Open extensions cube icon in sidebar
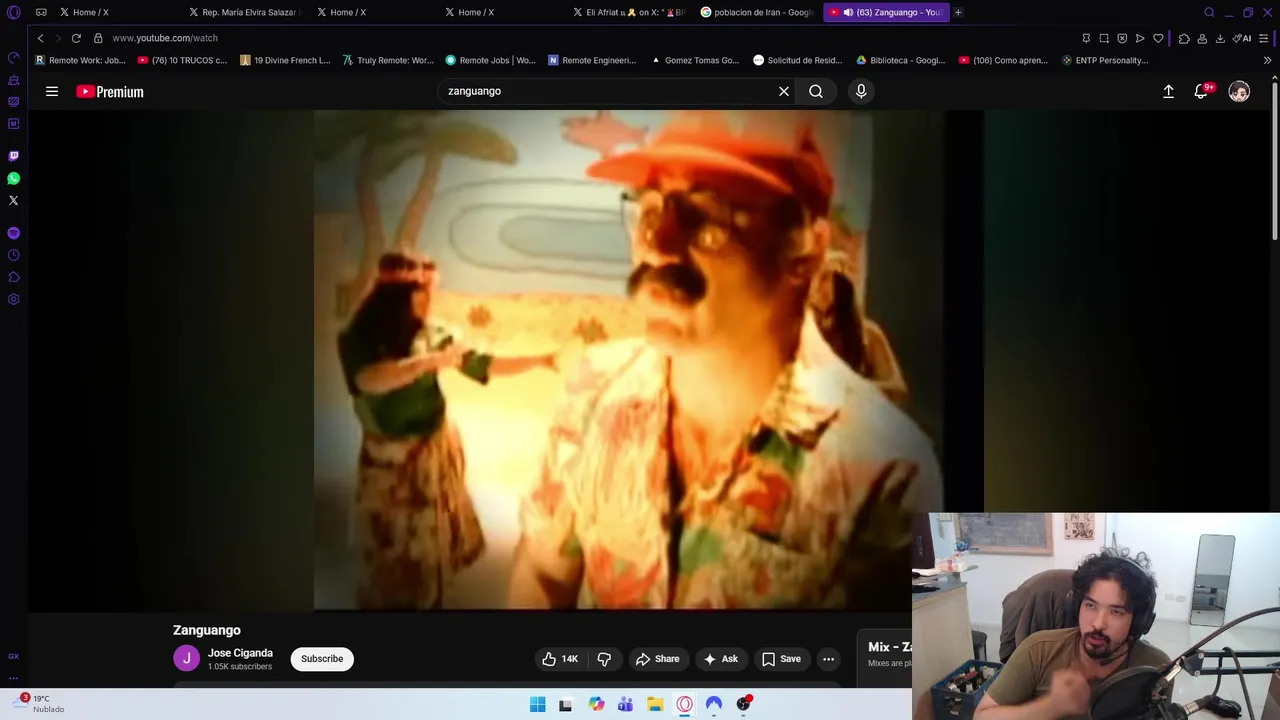Viewport: 1280px width, 720px height. pyautogui.click(x=13, y=277)
